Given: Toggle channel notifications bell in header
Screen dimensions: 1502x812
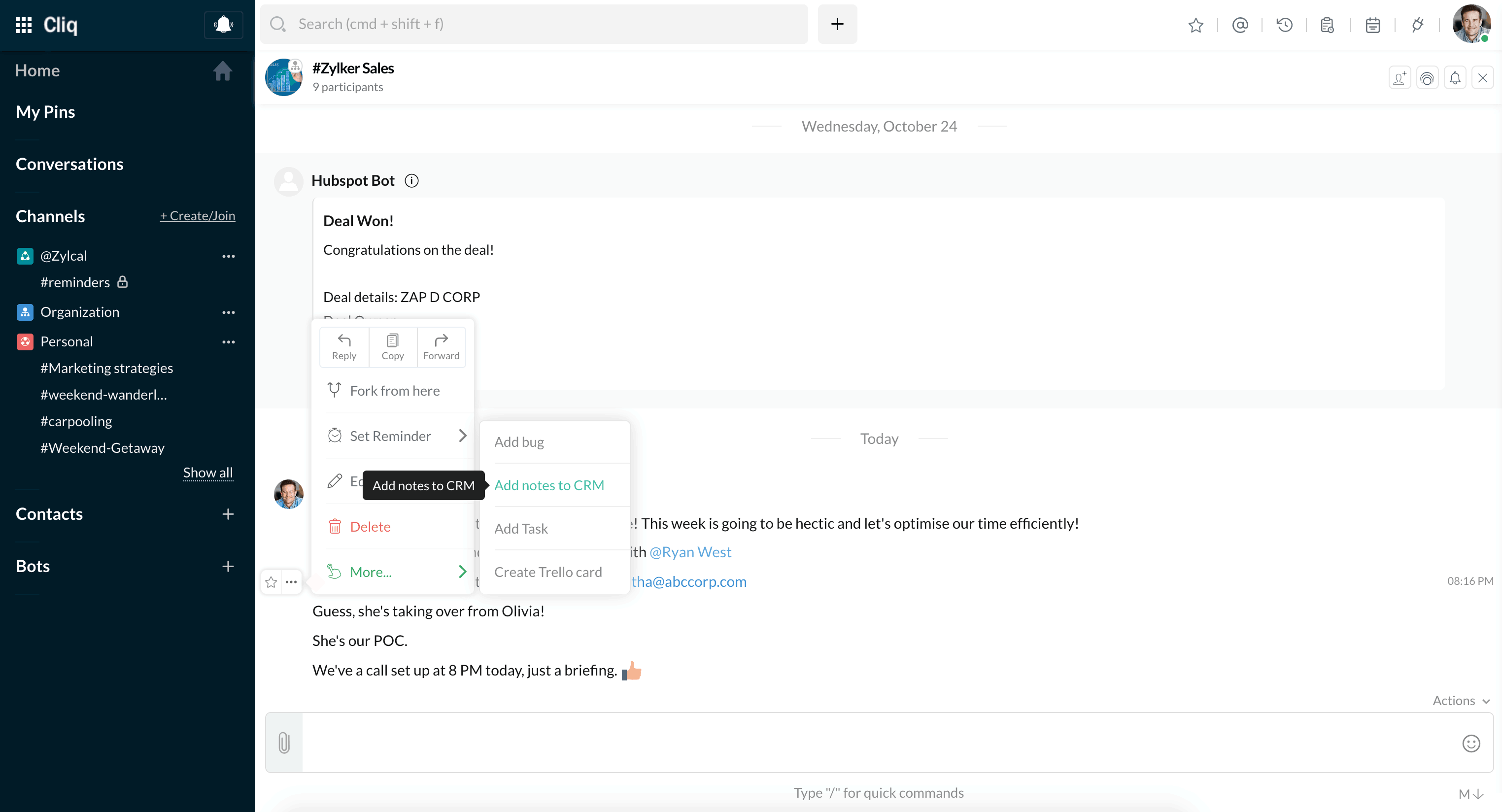Looking at the screenshot, I should pyautogui.click(x=1455, y=77).
